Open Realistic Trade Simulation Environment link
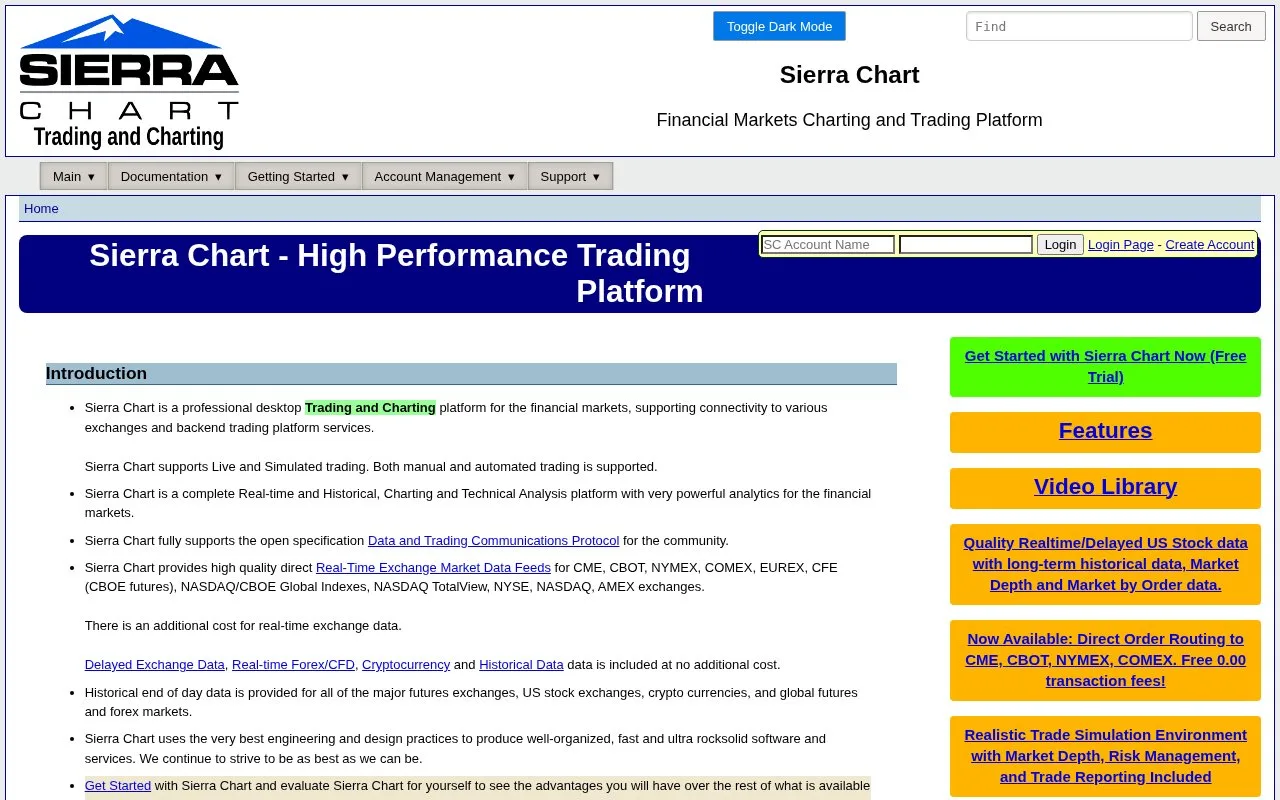The height and width of the screenshot is (800, 1280). point(1105,756)
